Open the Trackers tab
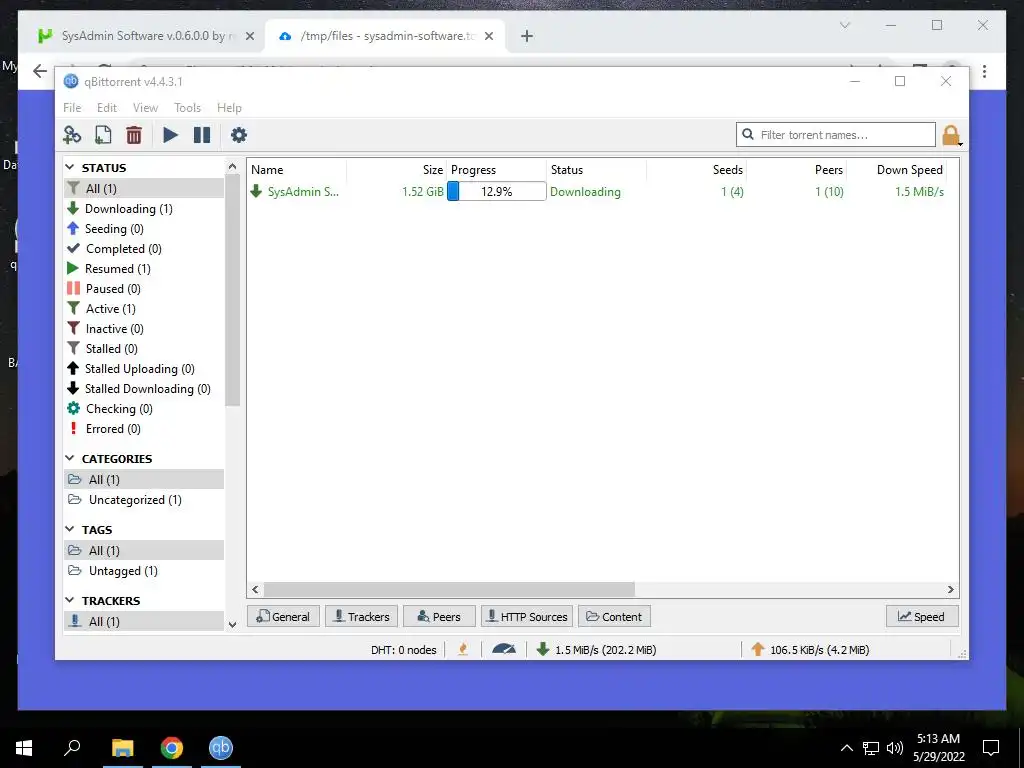The height and width of the screenshot is (768, 1024). click(361, 616)
